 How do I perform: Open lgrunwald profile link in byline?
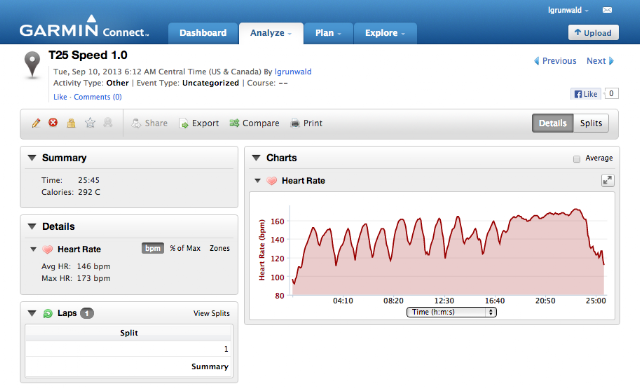point(293,72)
